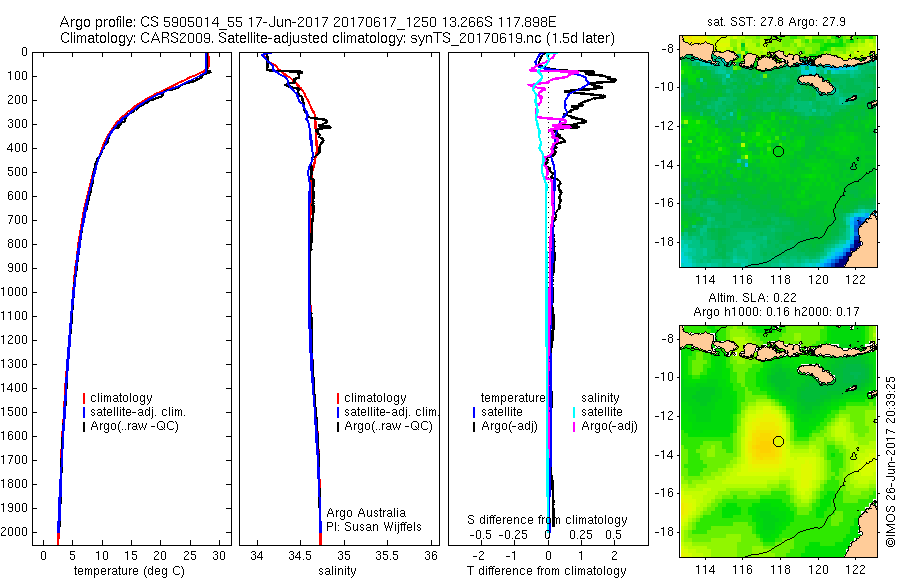Click the SST map longitude label 114

(705, 280)
